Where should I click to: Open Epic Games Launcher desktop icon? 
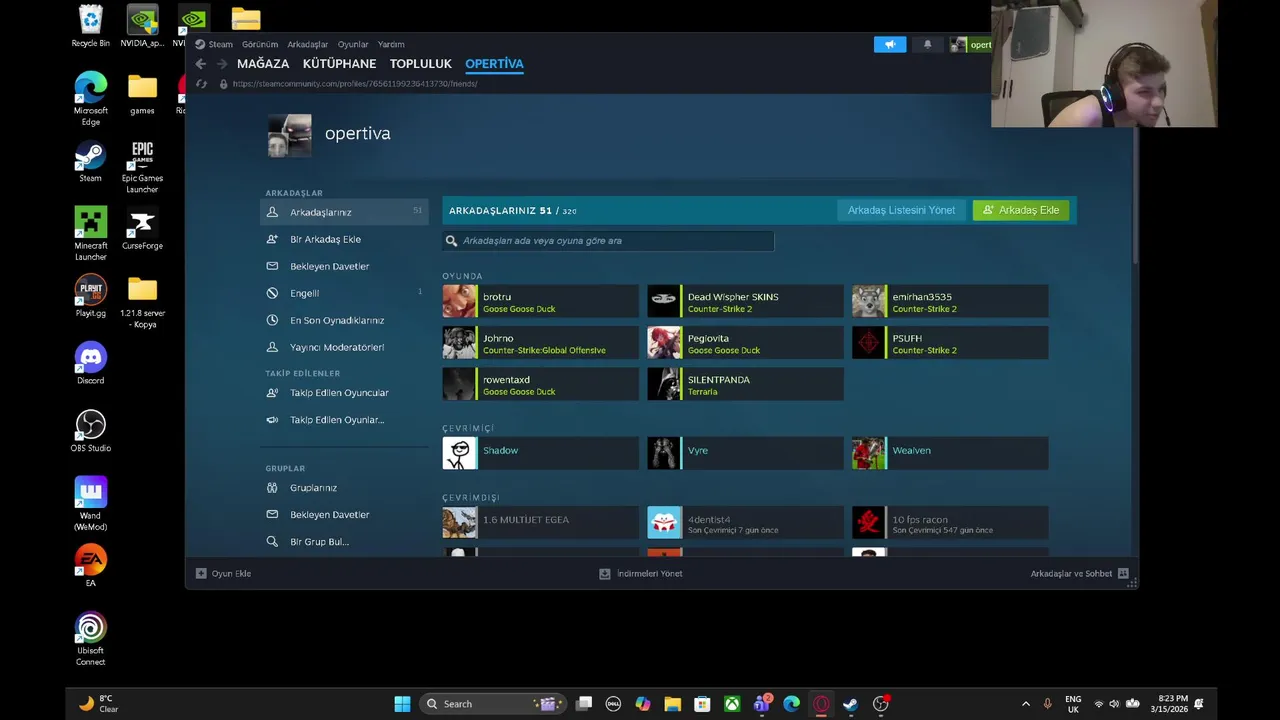point(142,166)
